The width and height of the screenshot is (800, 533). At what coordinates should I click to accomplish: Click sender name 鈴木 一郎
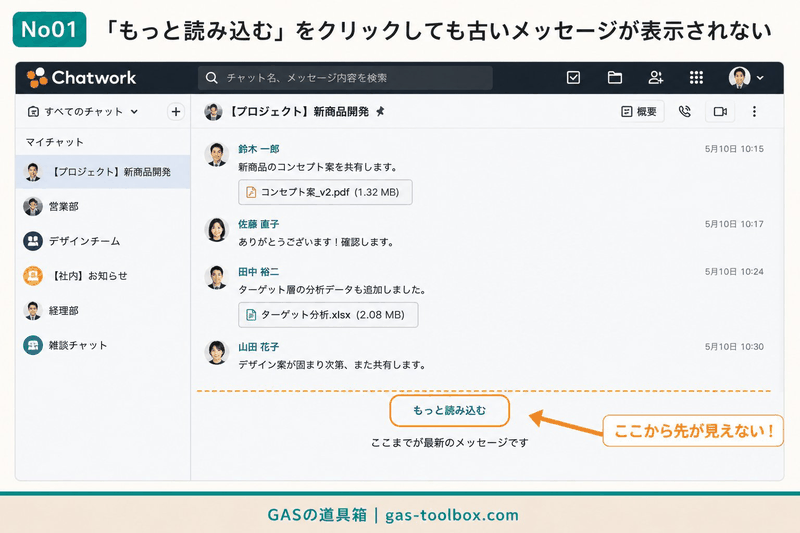tap(259, 149)
